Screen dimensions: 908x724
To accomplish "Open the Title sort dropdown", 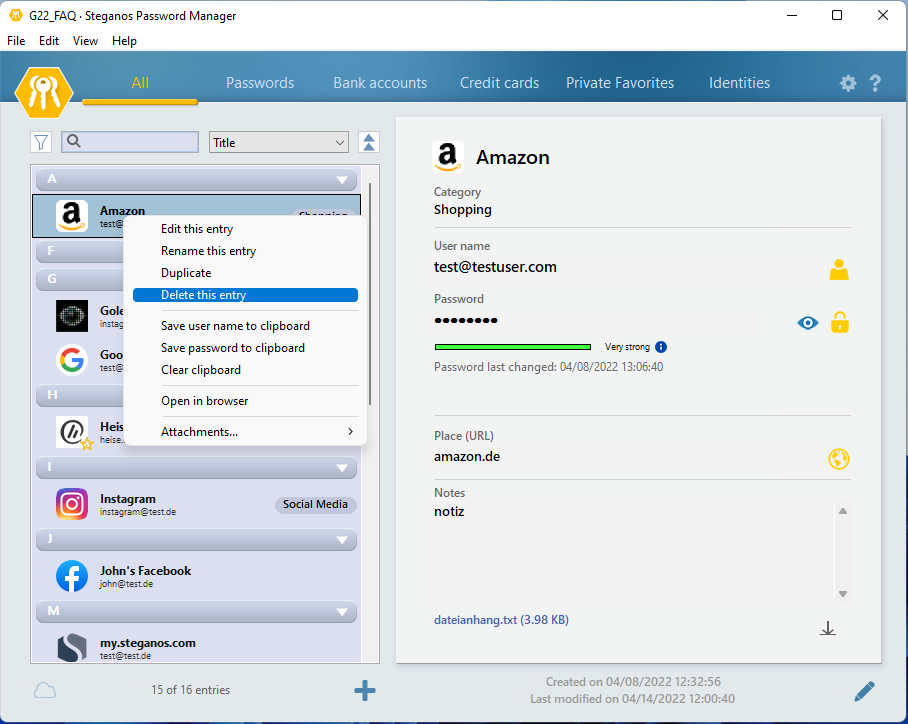I will point(279,143).
